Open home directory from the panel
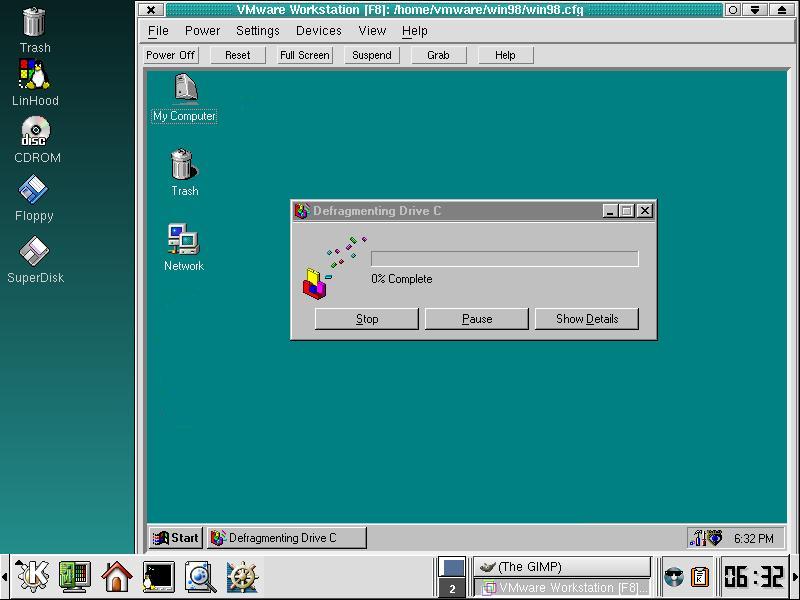This screenshot has height=600, width=800. click(x=117, y=576)
